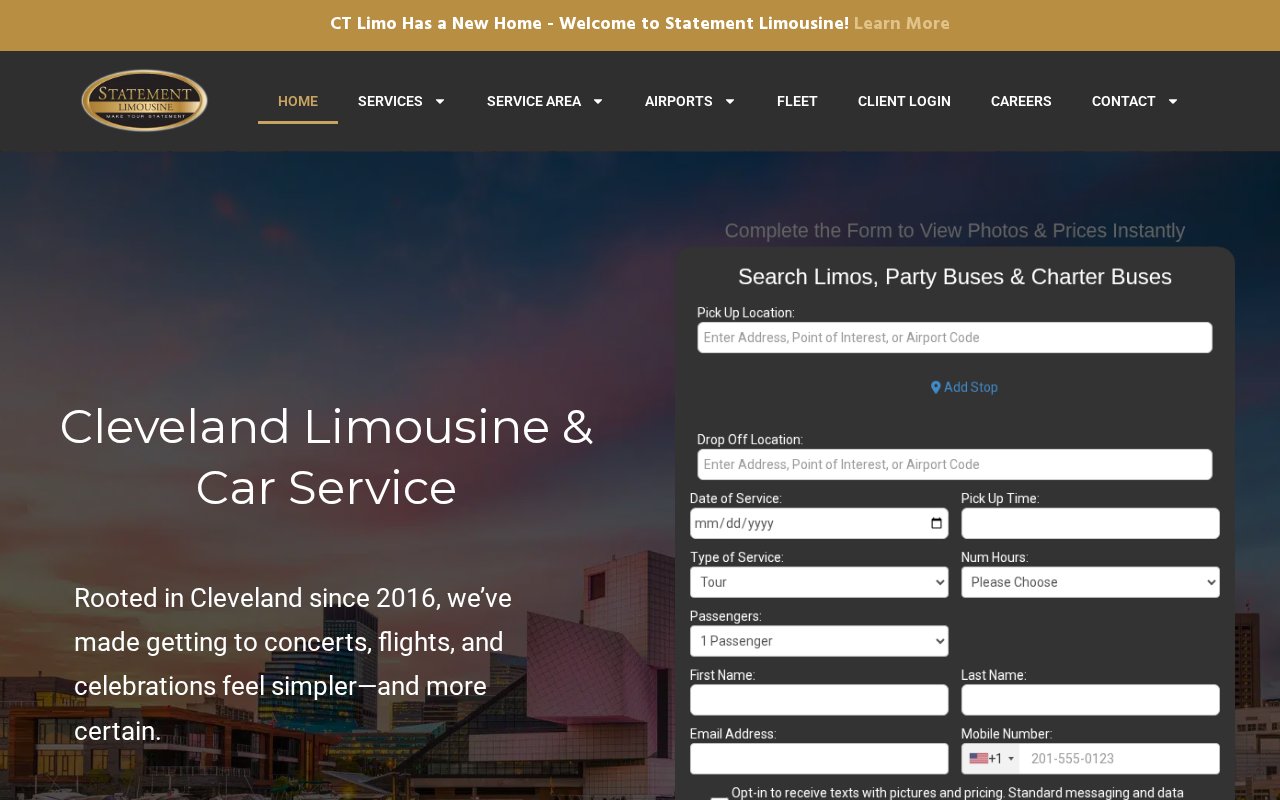
Task: Follow the Learn More banner link
Action: click(902, 24)
